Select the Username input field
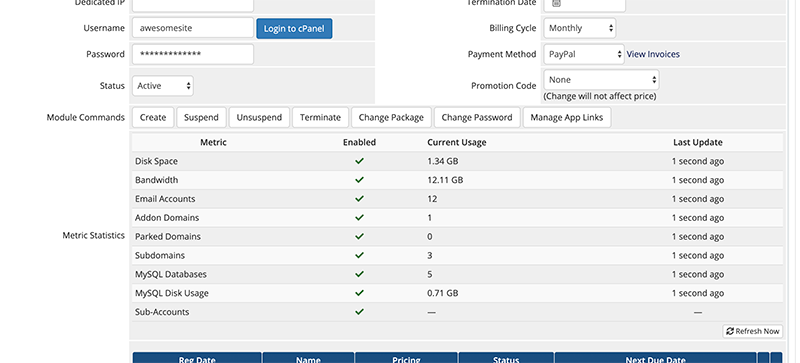Image resolution: width=800 pixels, height=363 pixels. [x=193, y=28]
